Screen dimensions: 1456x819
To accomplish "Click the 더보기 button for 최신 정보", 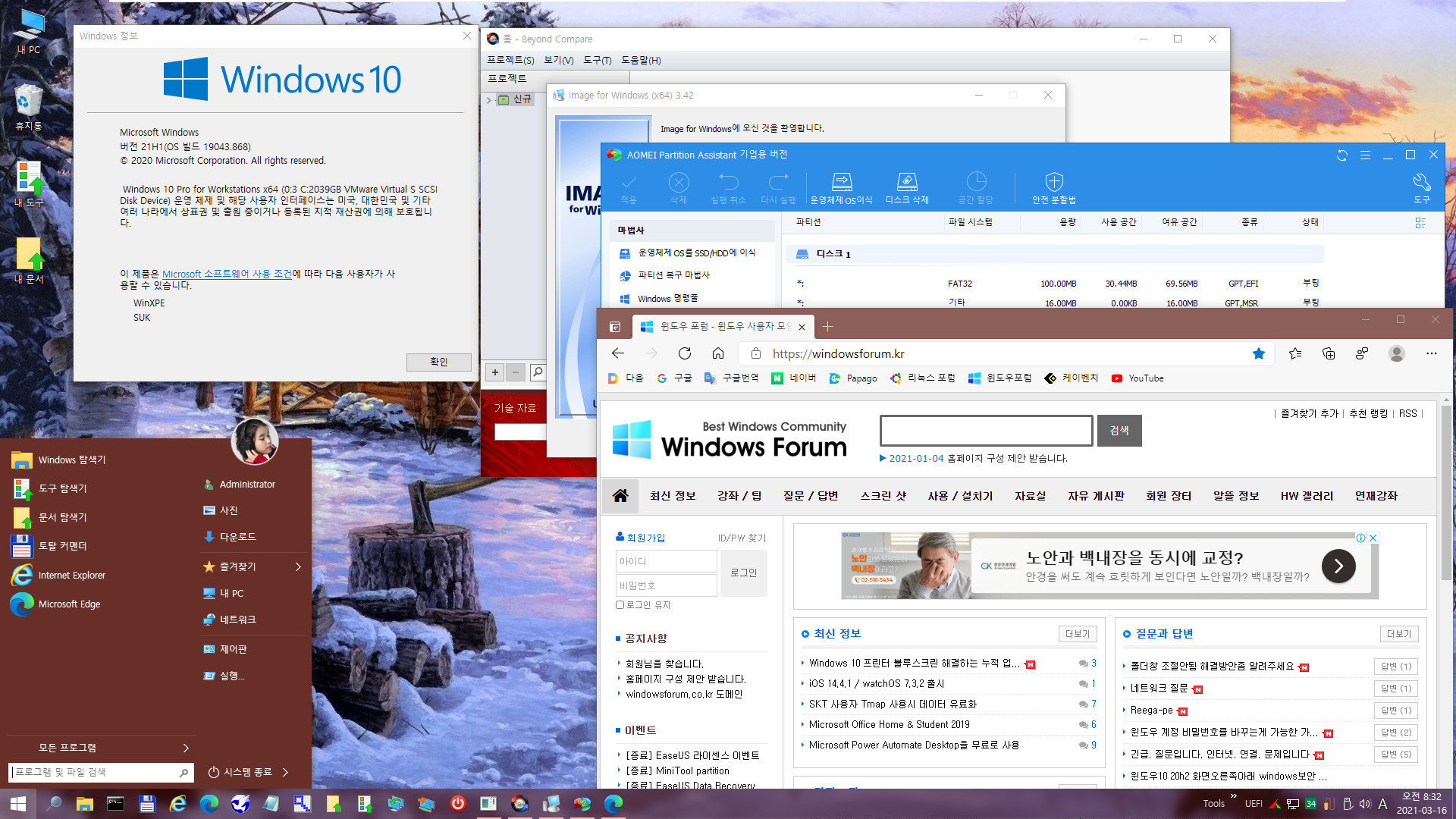I will (x=1078, y=634).
